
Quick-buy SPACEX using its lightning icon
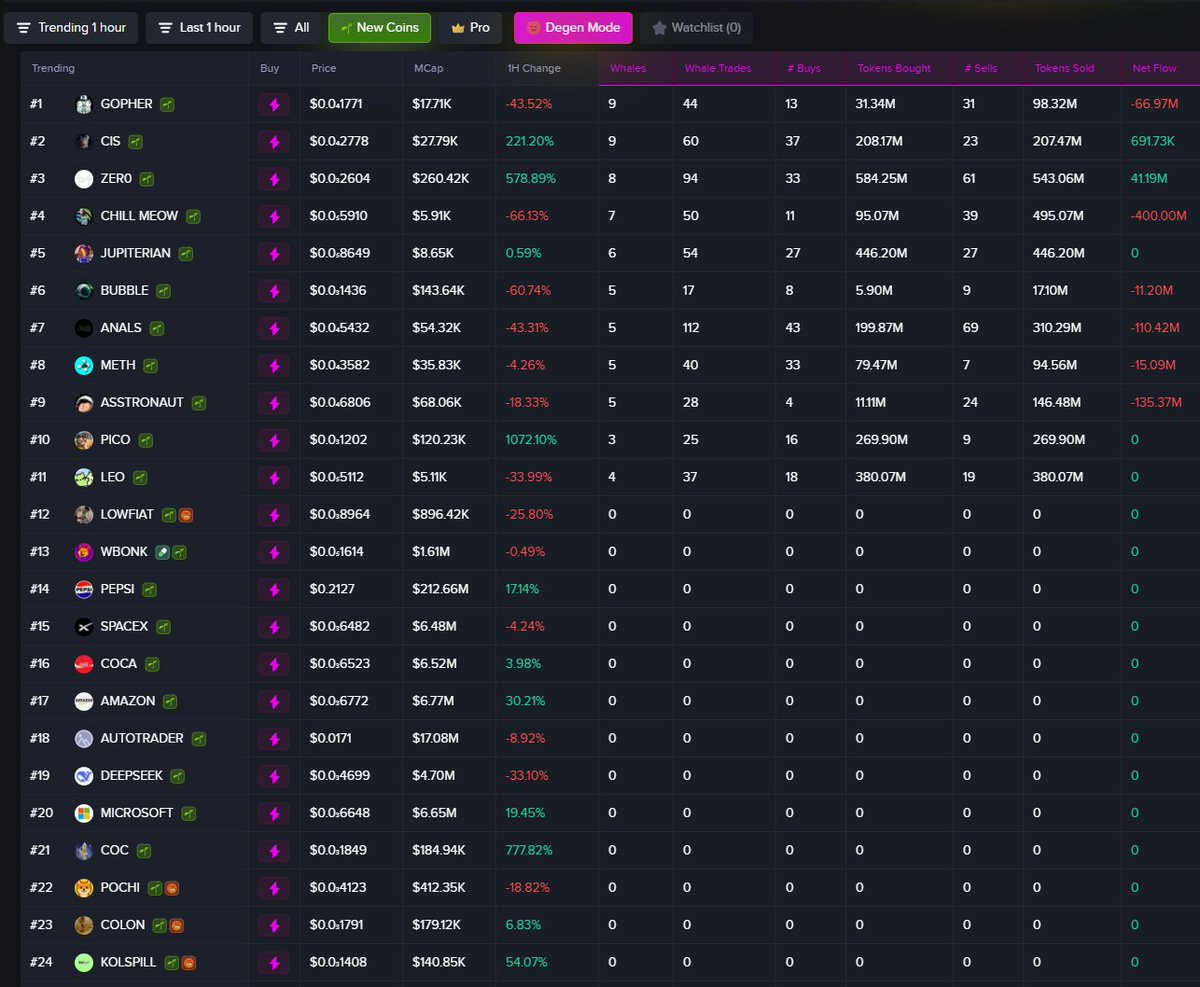[x=274, y=626]
